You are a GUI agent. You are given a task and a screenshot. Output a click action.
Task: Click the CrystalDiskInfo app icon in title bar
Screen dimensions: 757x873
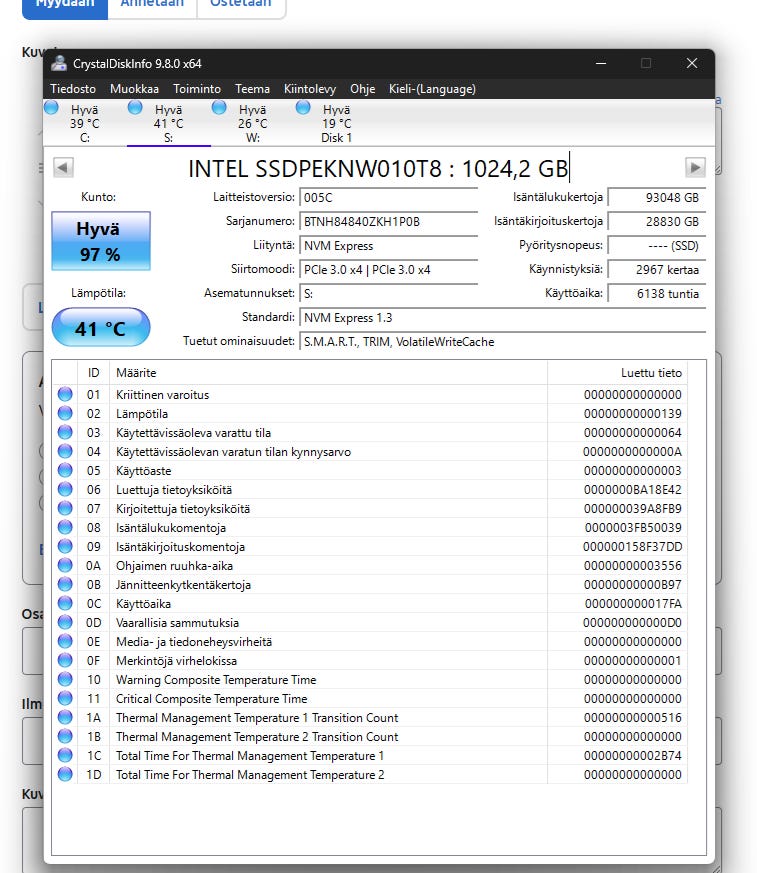[x=58, y=63]
